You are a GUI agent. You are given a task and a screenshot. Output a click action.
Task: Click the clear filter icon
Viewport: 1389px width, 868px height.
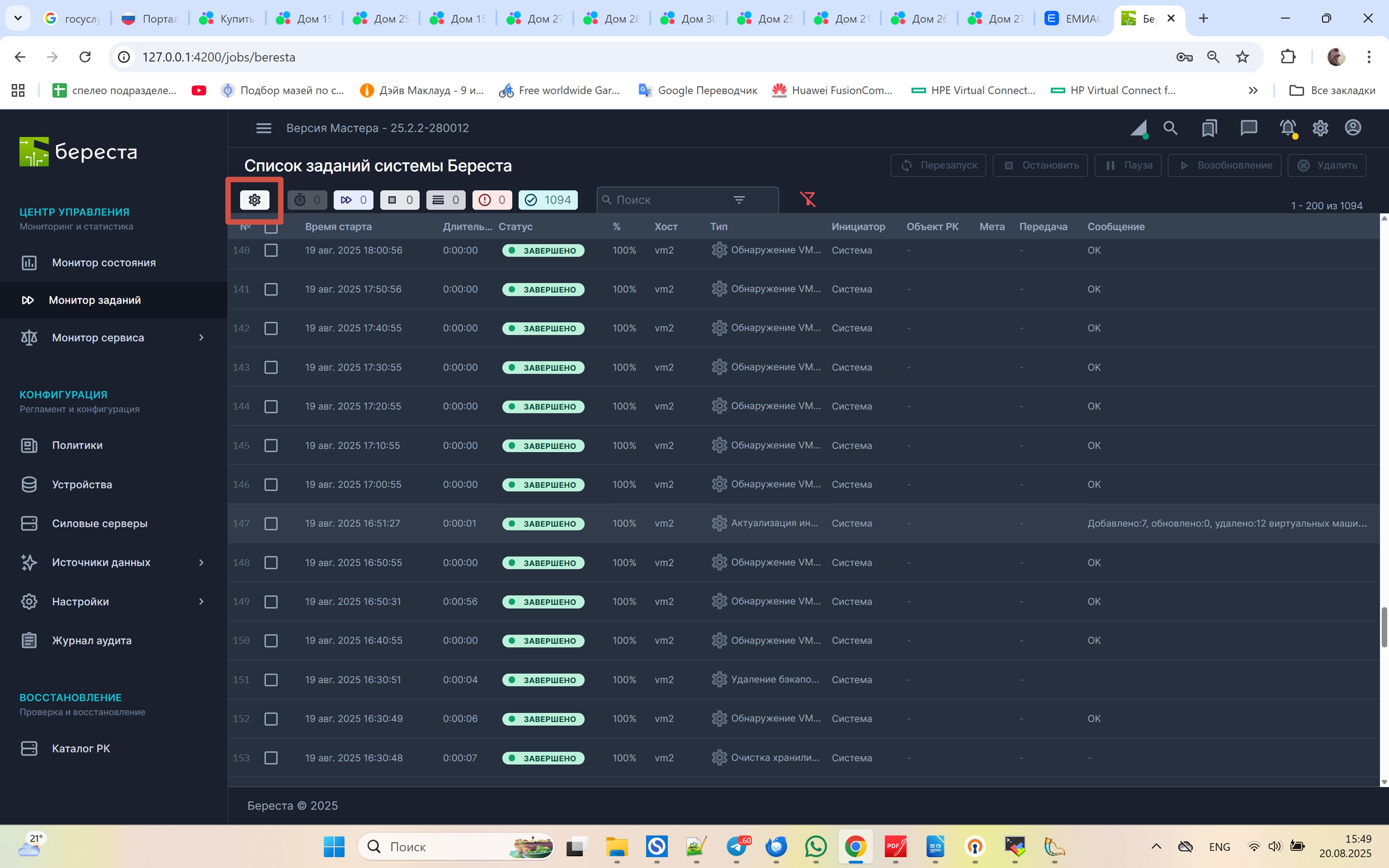coord(808,199)
